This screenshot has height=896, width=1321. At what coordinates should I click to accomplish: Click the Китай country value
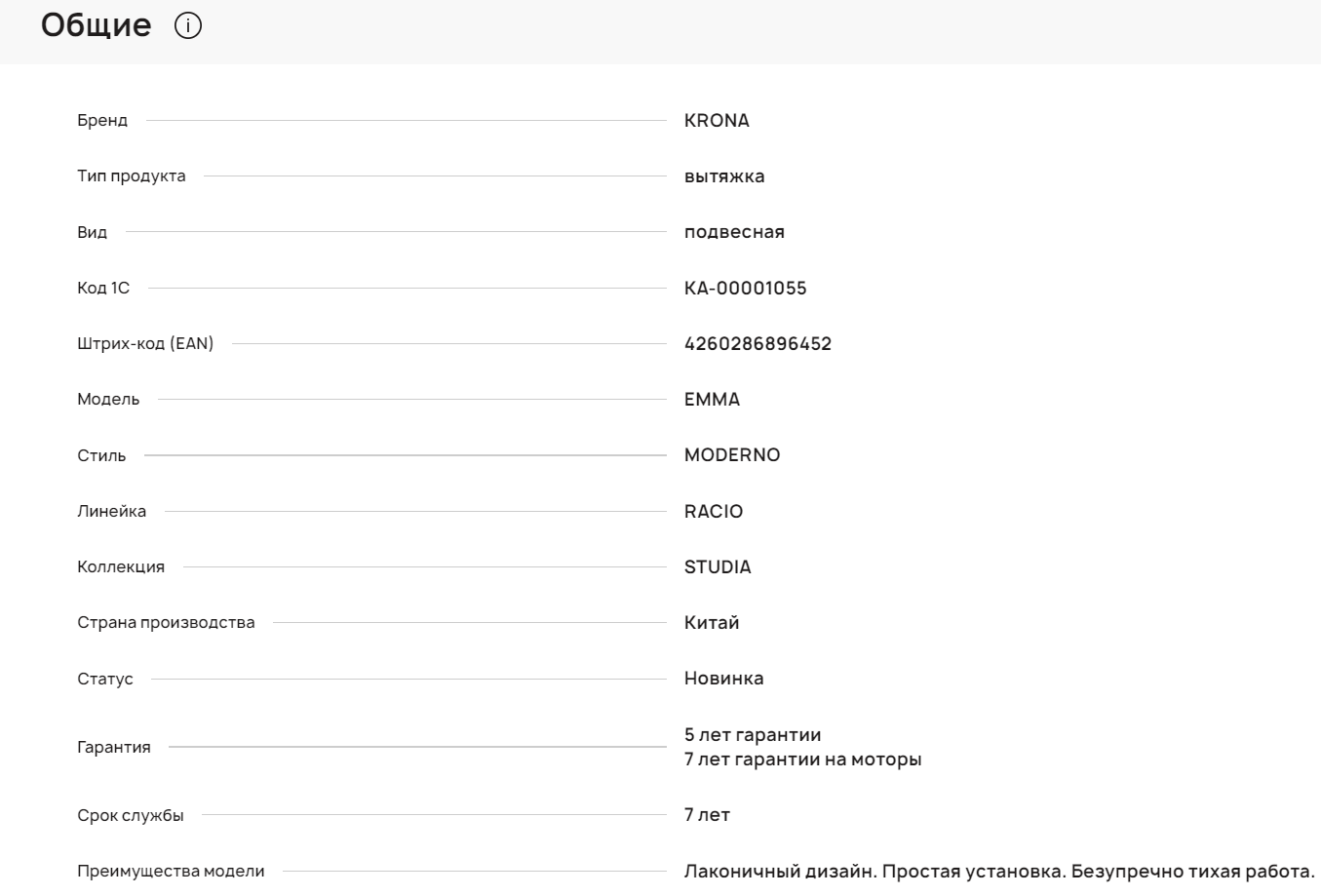point(712,623)
